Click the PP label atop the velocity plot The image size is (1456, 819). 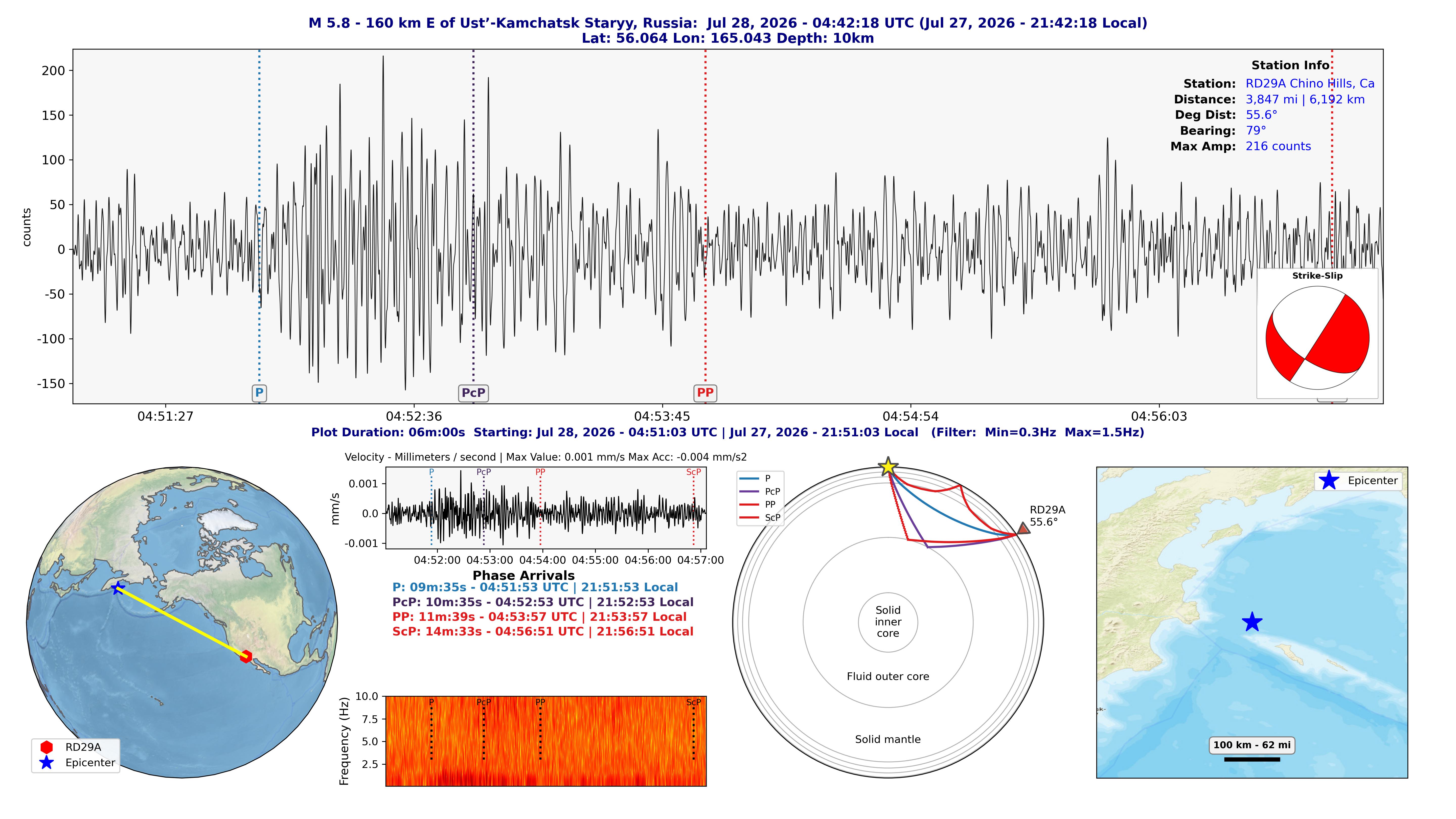coord(540,472)
